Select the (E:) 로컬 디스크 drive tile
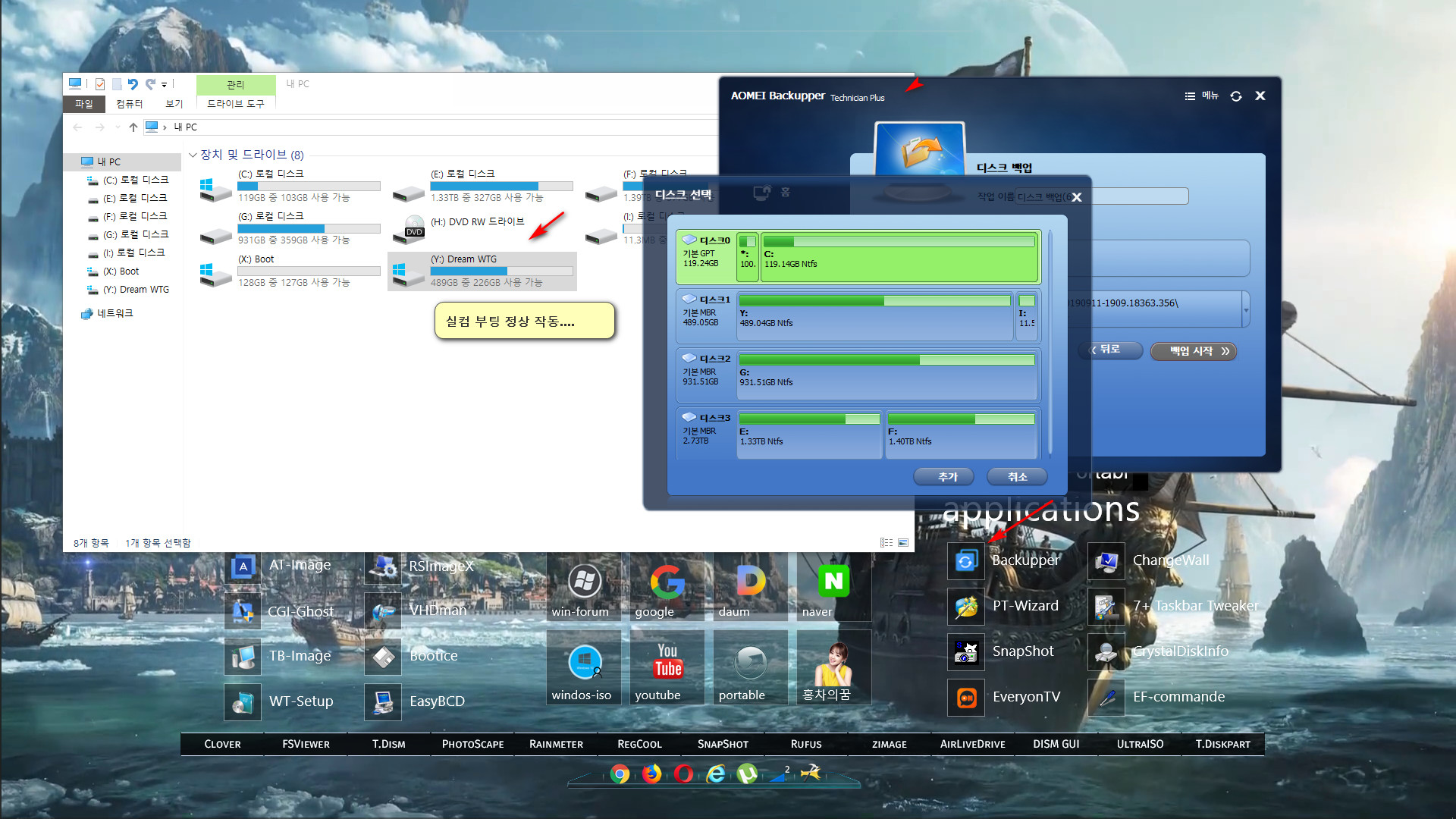1456x819 pixels. 482,186
